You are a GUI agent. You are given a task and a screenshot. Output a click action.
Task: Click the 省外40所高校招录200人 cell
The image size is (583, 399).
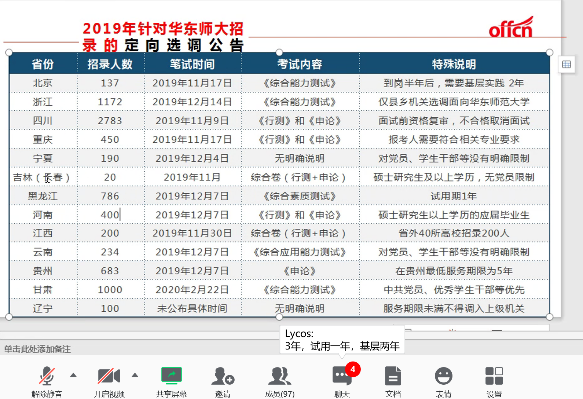coord(454,233)
